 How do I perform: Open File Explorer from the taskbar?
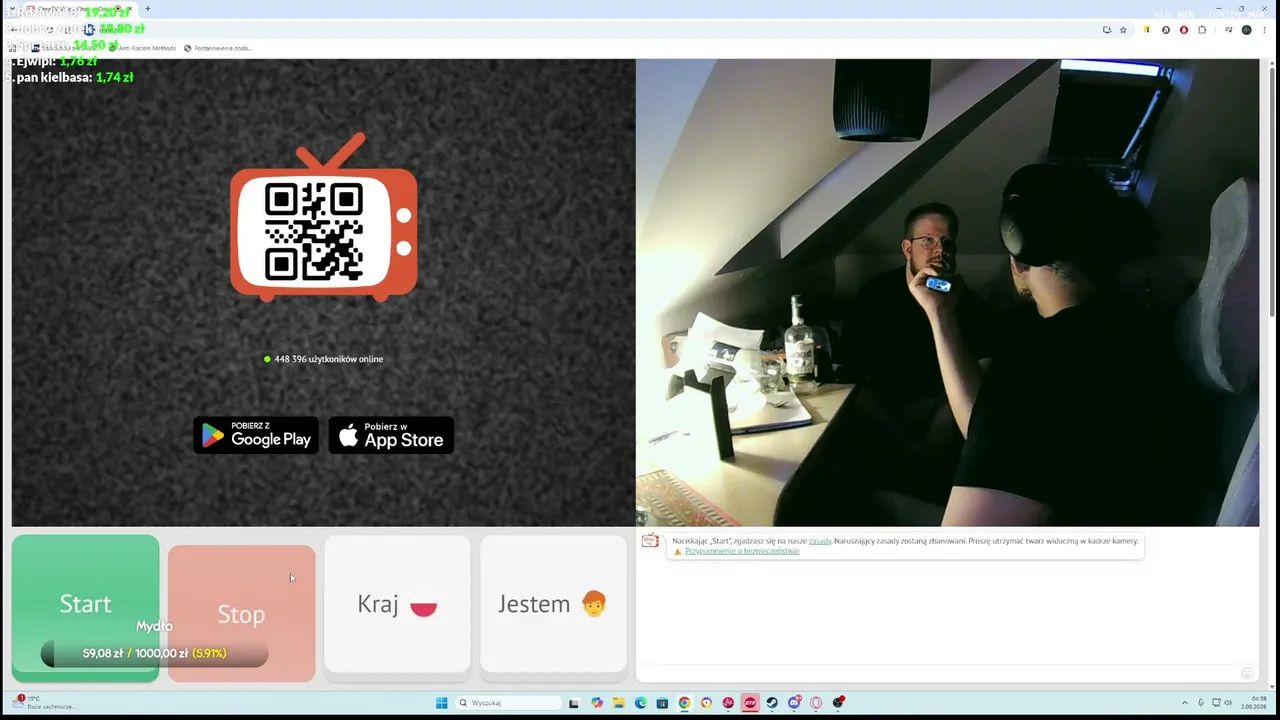[618, 703]
